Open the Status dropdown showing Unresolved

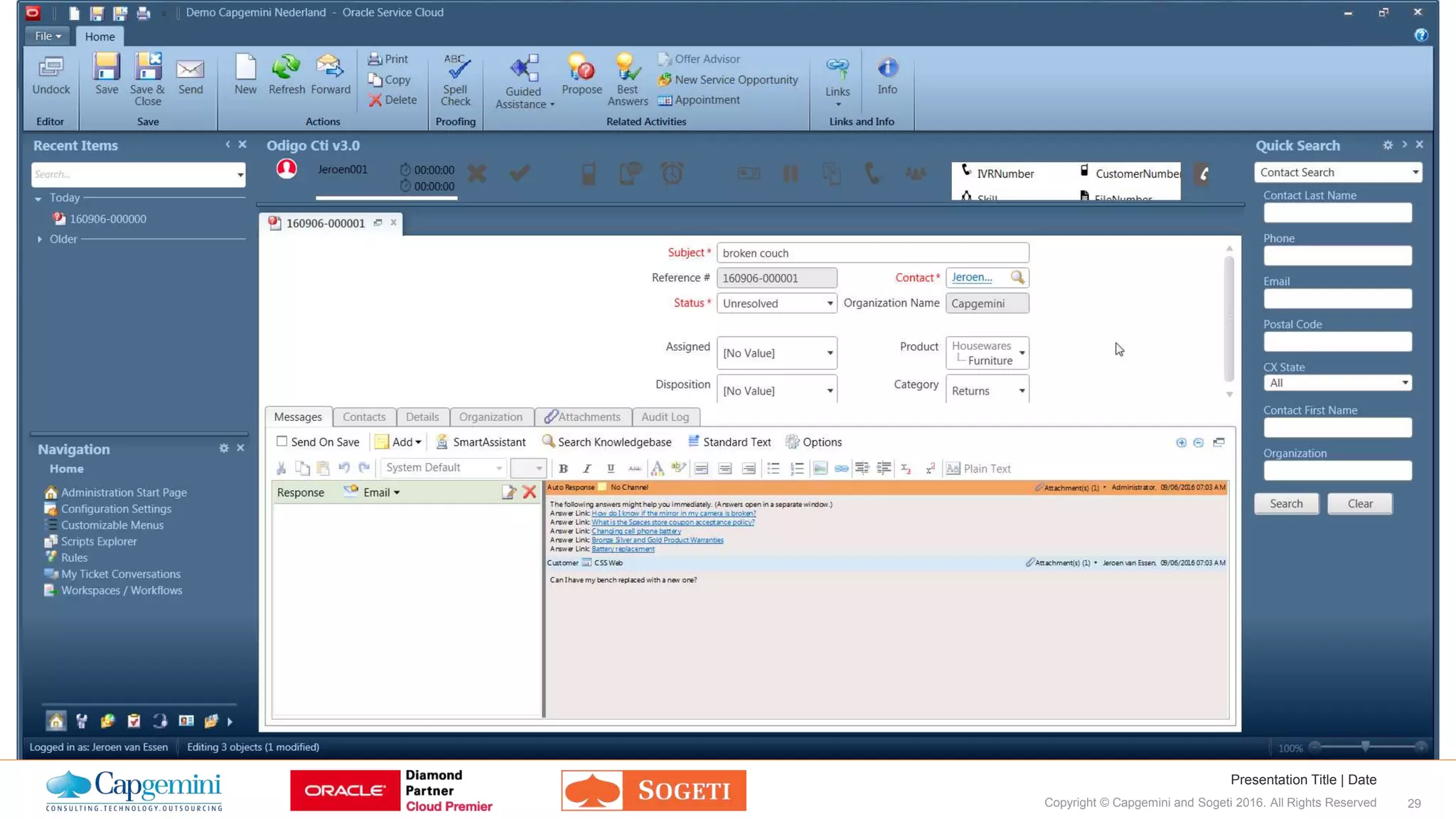pyautogui.click(x=829, y=304)
